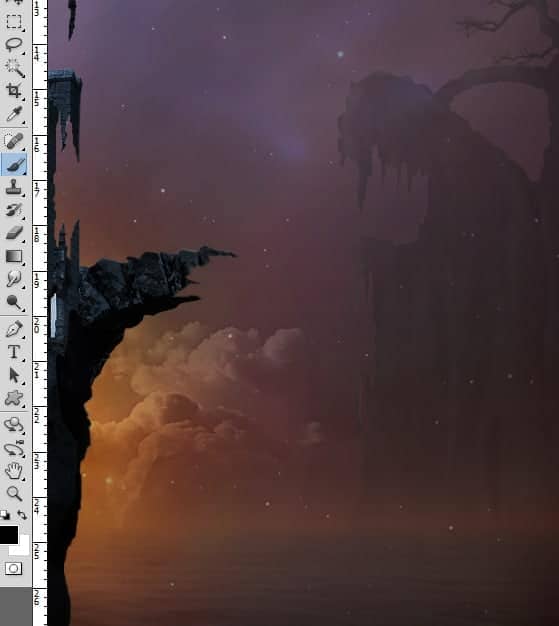Select the History Brush tool
Image resolution: width=559 pixels, height=626 pixels.
[x=14, y=210]
